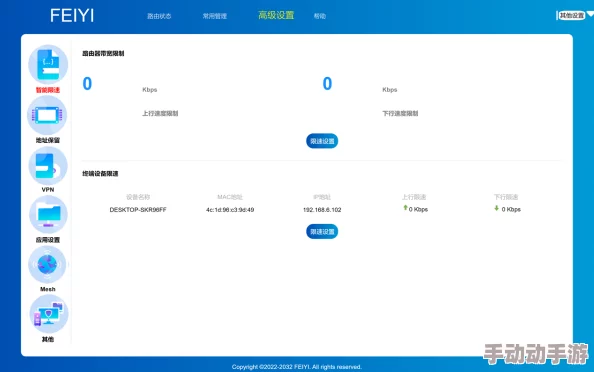Click the copyright FEIYI footer text
The height and width of the screenshot is (372, 594).
click(297, 367)
